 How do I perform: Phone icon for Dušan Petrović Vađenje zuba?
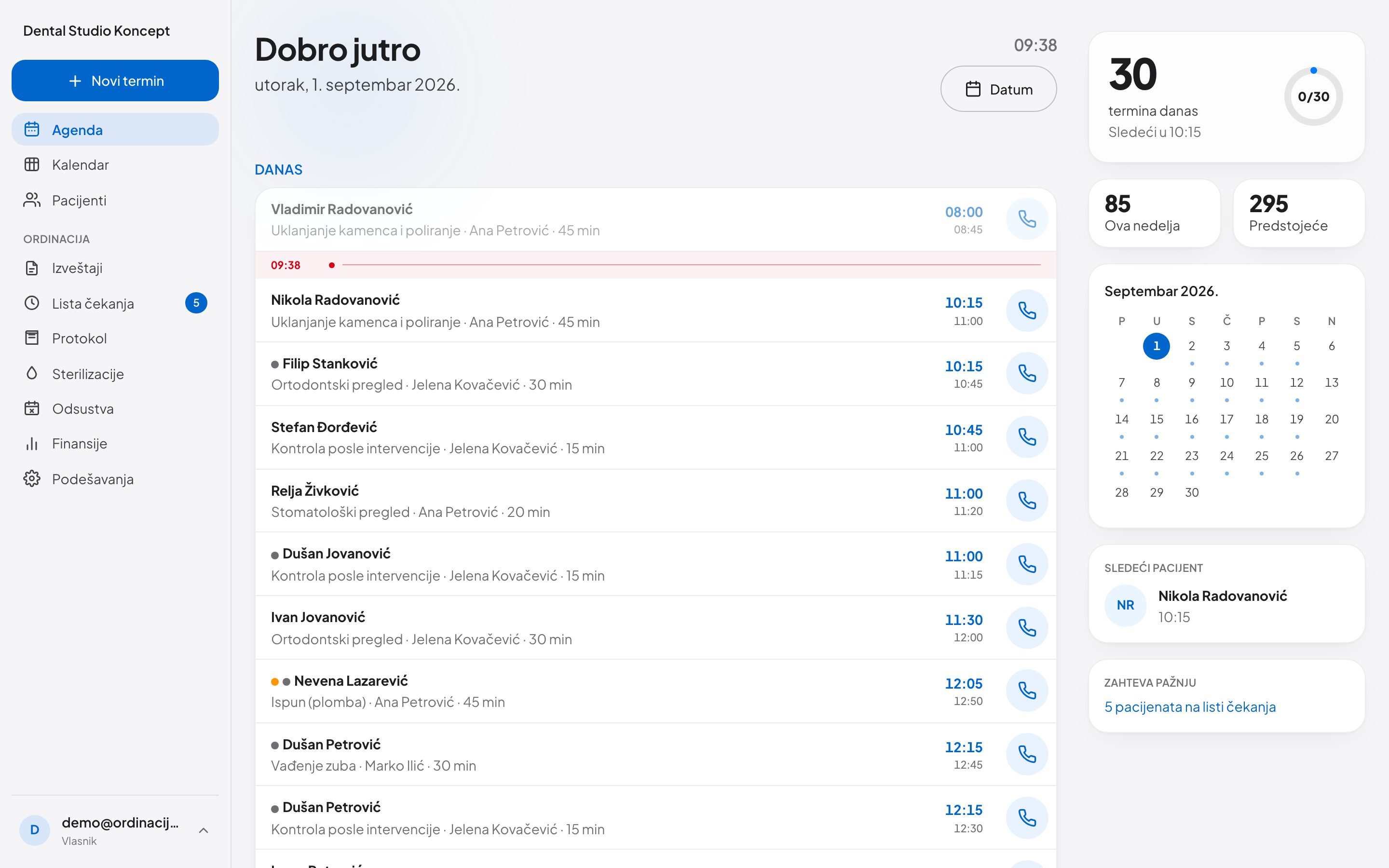tap(1027, 754)
